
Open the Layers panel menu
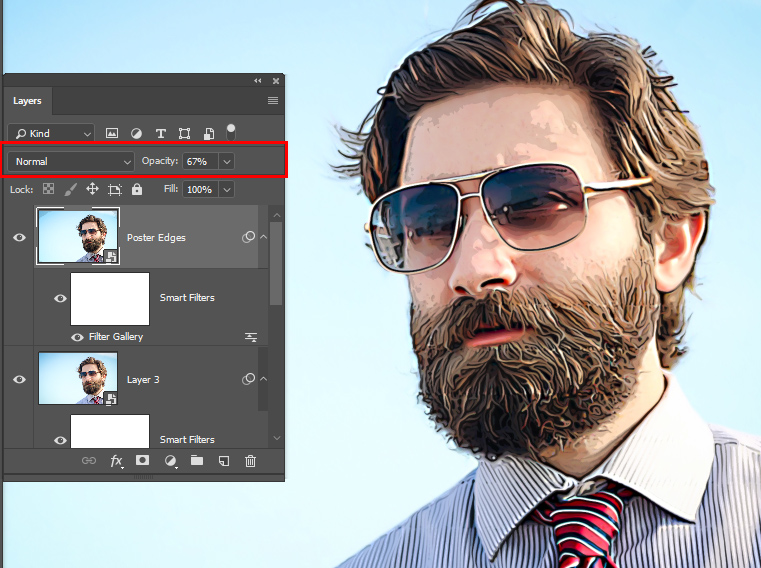[x=273, y=100]
